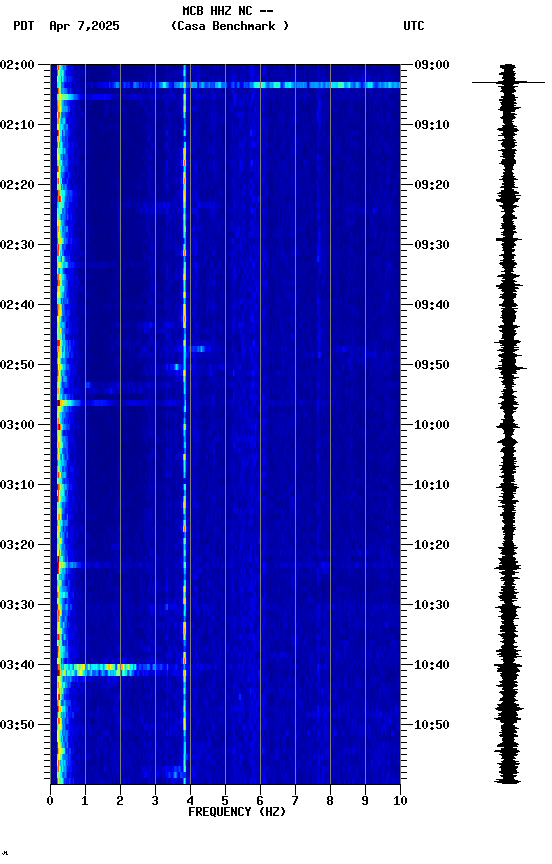
Task: Click the '4' frequency axis tick label
Action: [190, 801]
